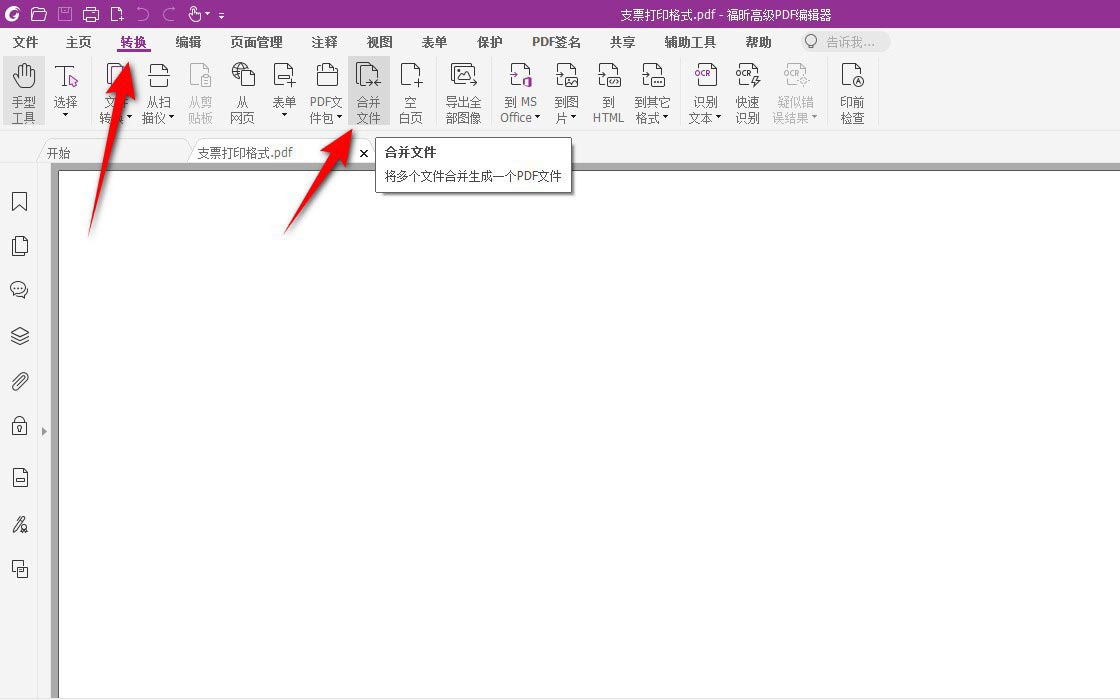Open the PDF Sign (PDF签名) tab
This screenshot has width=1120, height=700.
pyautogui.click(x=556, y=42)
